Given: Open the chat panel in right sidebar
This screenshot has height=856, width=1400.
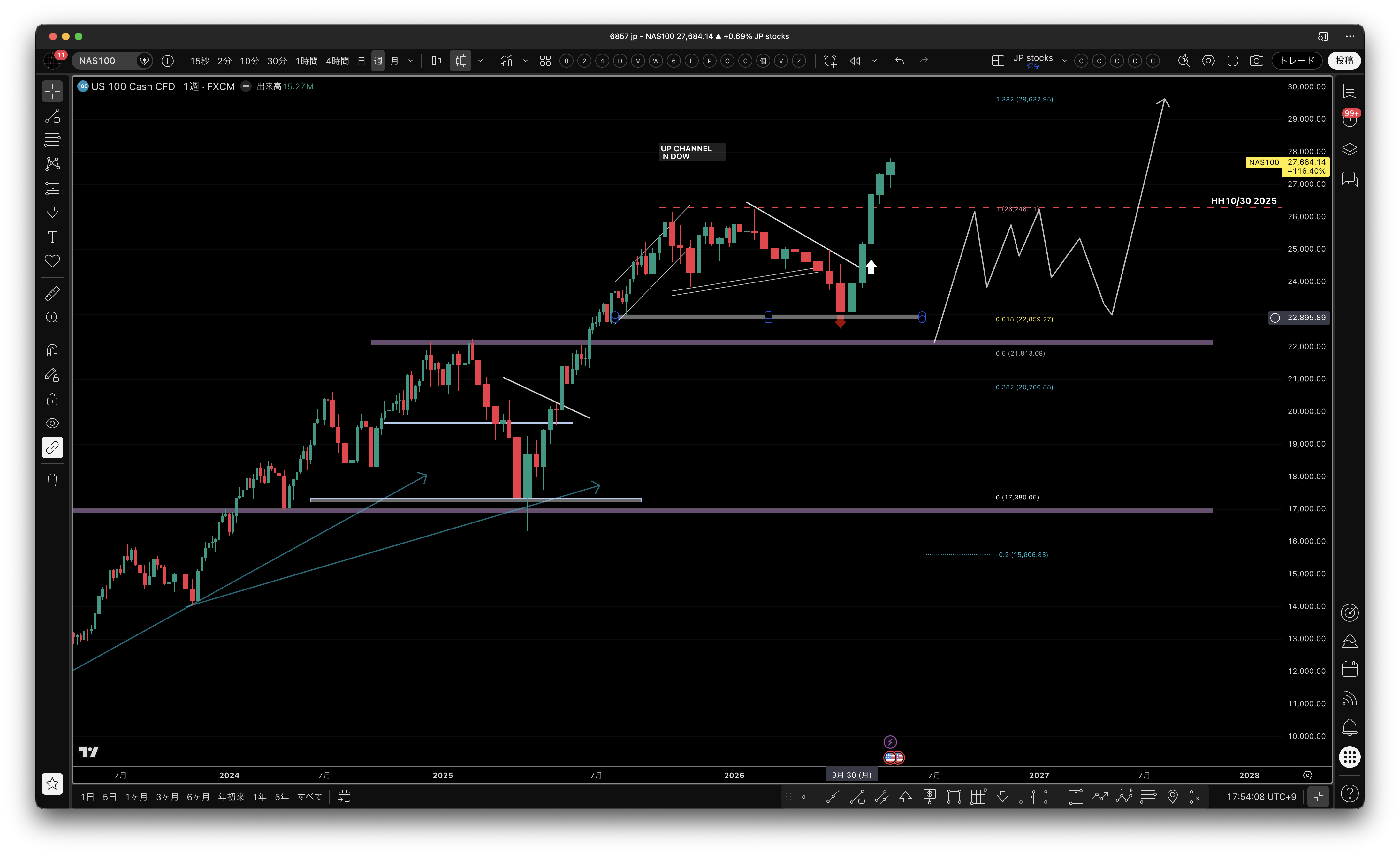Looking at the screenshot, I should [1350, 179].
